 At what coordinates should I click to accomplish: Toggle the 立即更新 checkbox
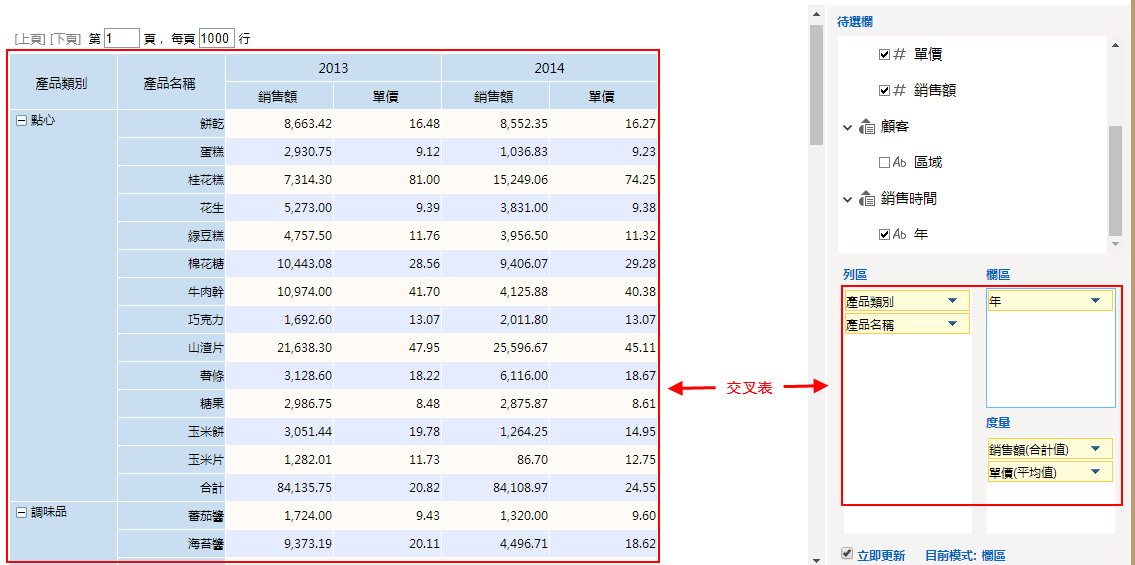pos(848,553)
